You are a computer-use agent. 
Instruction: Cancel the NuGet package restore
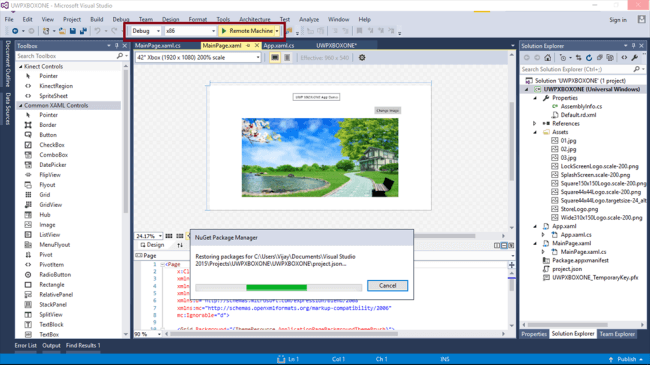tap(388, 286)
